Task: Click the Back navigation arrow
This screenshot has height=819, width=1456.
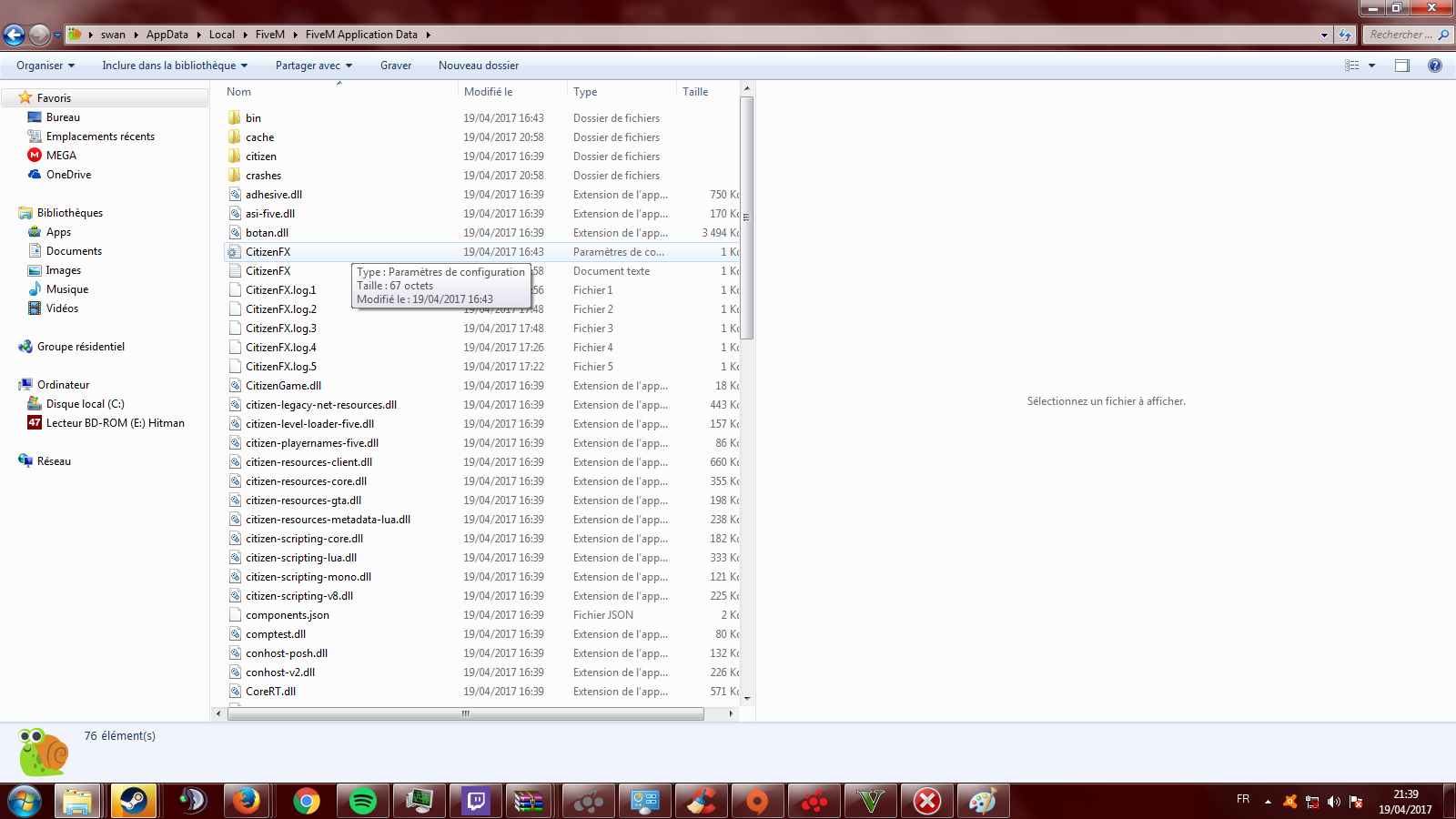Action: click(15, 35)
